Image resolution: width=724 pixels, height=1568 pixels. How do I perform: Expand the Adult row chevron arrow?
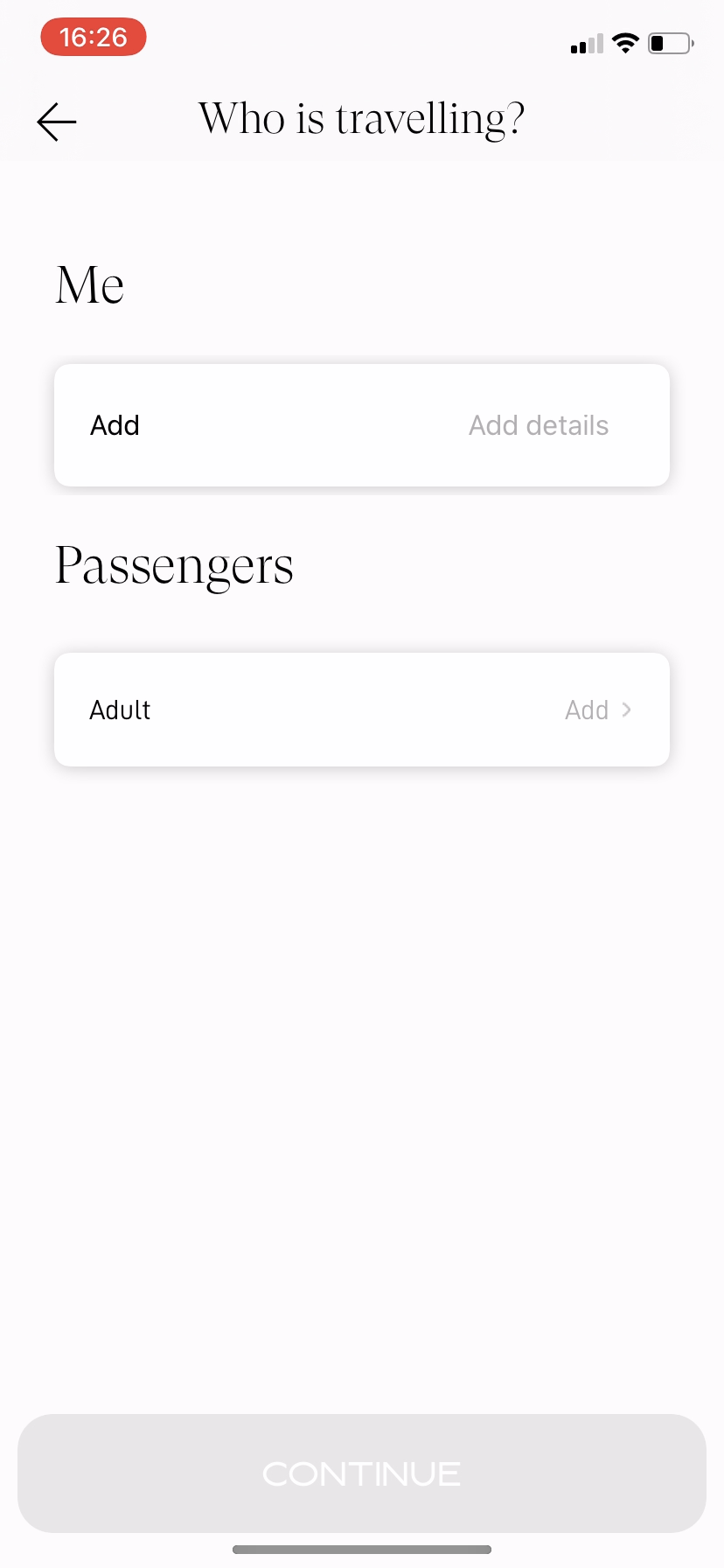pyautogui.click(x=626, y=710)
